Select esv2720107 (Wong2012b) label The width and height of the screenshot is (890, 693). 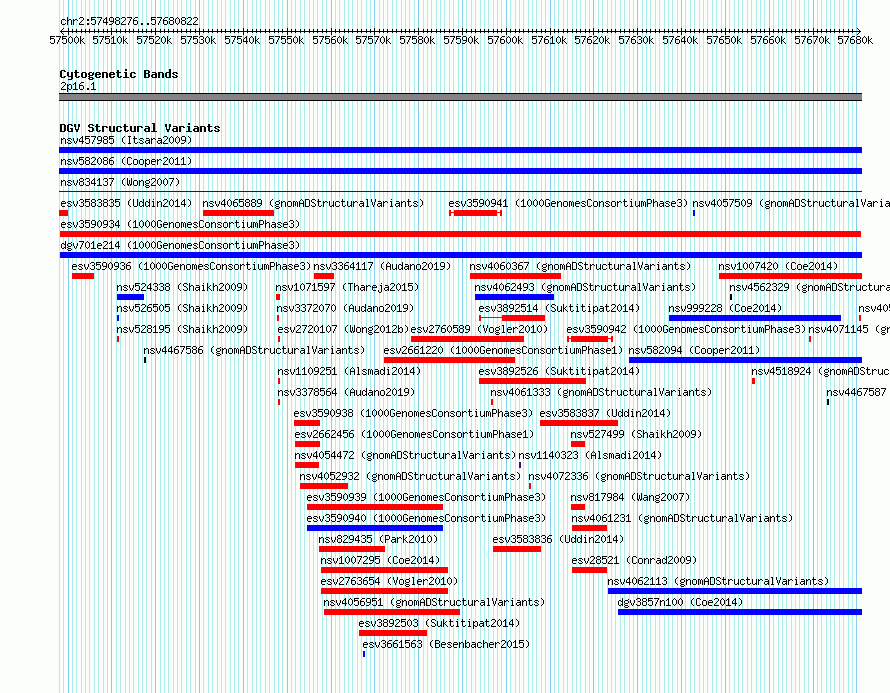point(343,329)
